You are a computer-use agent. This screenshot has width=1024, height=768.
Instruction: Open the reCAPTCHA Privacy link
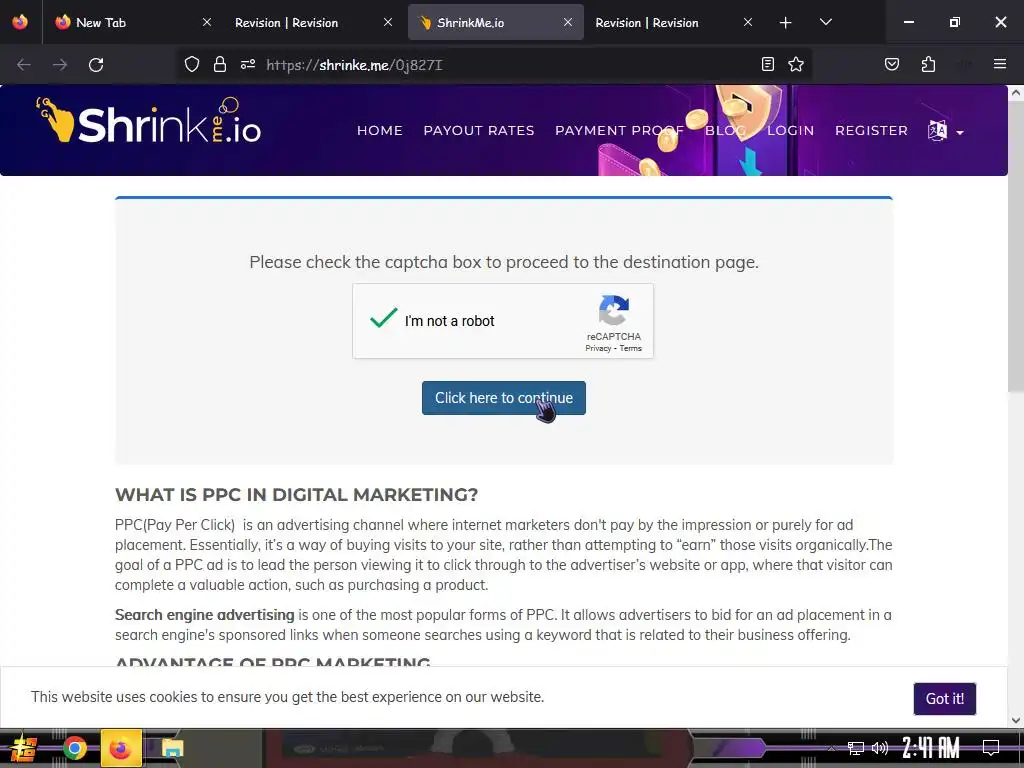(598, 348)
